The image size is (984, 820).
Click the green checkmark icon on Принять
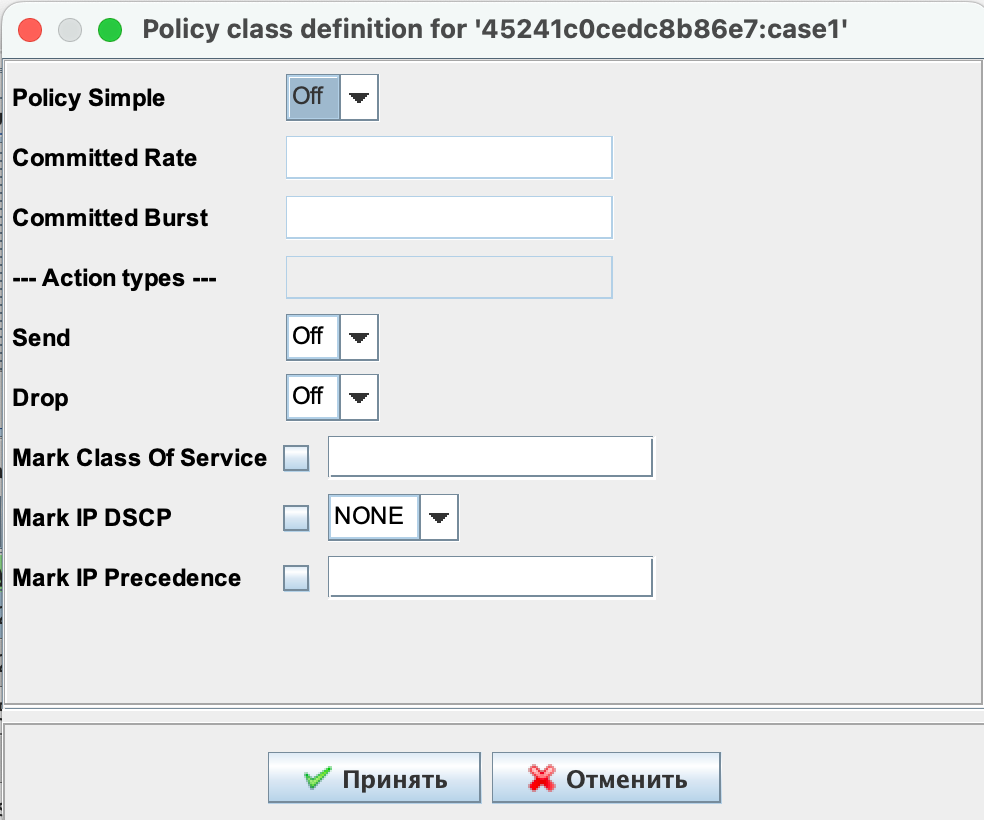point(317,779)
